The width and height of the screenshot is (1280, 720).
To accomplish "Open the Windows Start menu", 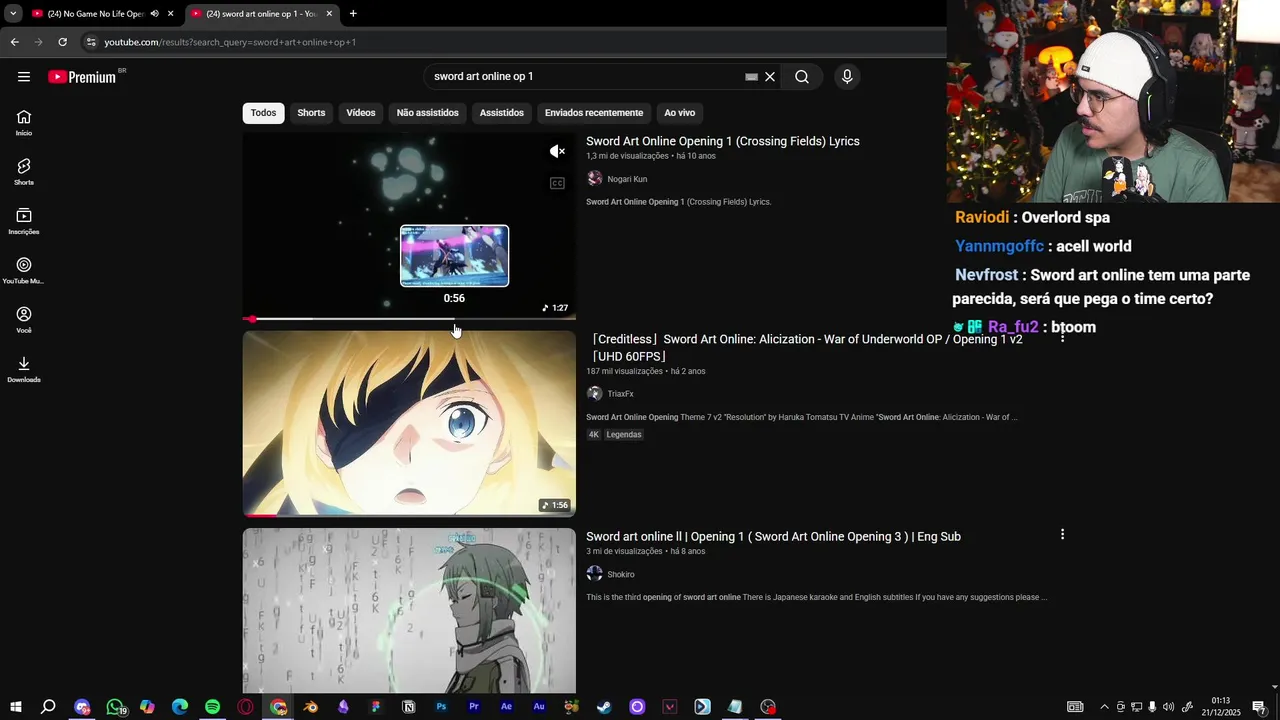I will tap(15, 707).
